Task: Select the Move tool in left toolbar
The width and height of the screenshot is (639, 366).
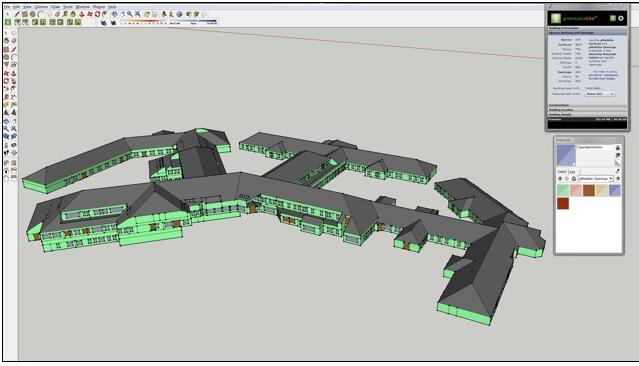Action: tap(6, 73)
